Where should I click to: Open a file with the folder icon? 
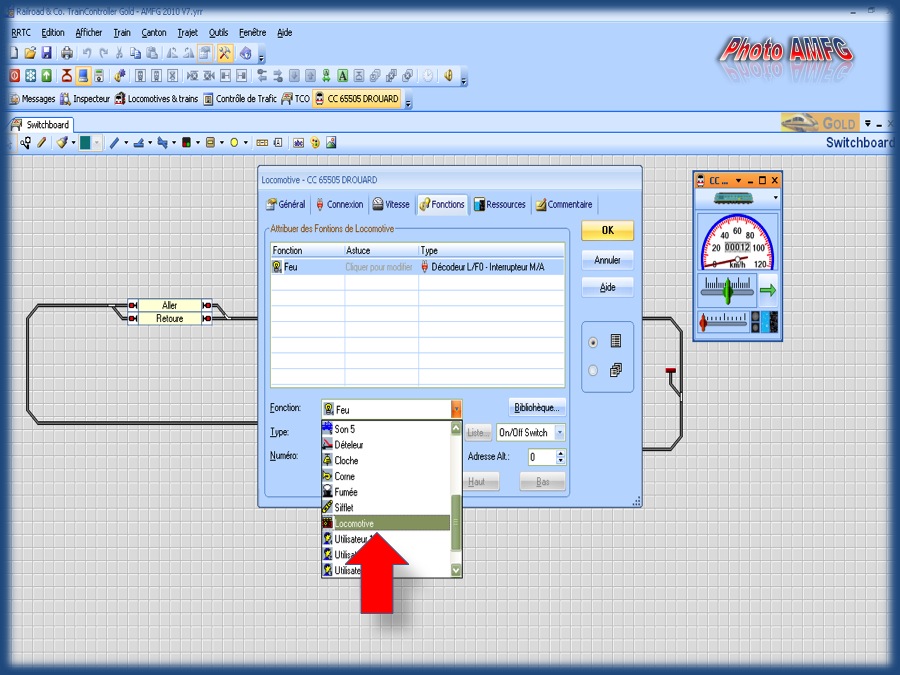pyautogui.click(x=30, y=53)
